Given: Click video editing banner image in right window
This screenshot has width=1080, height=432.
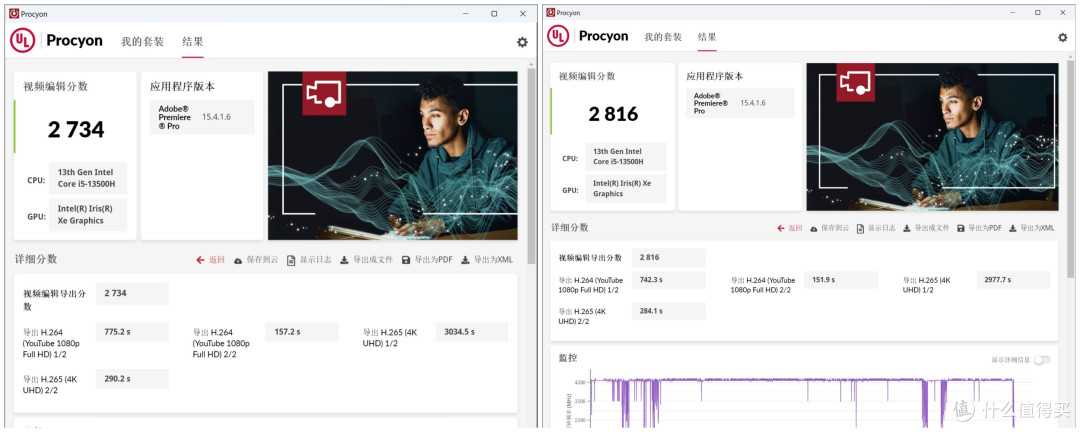Looking at the screenshot, I should pyautogui.click(x=932, y=137).
